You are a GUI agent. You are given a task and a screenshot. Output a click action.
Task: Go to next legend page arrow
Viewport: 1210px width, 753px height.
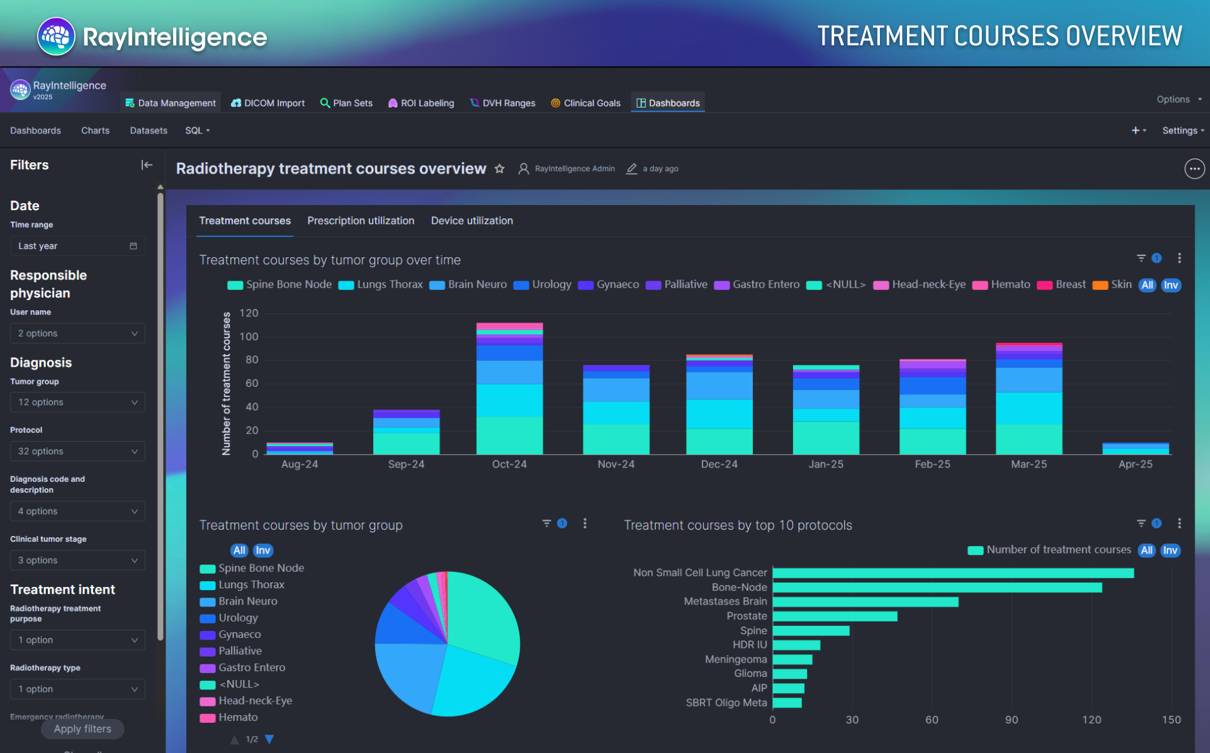269,740
